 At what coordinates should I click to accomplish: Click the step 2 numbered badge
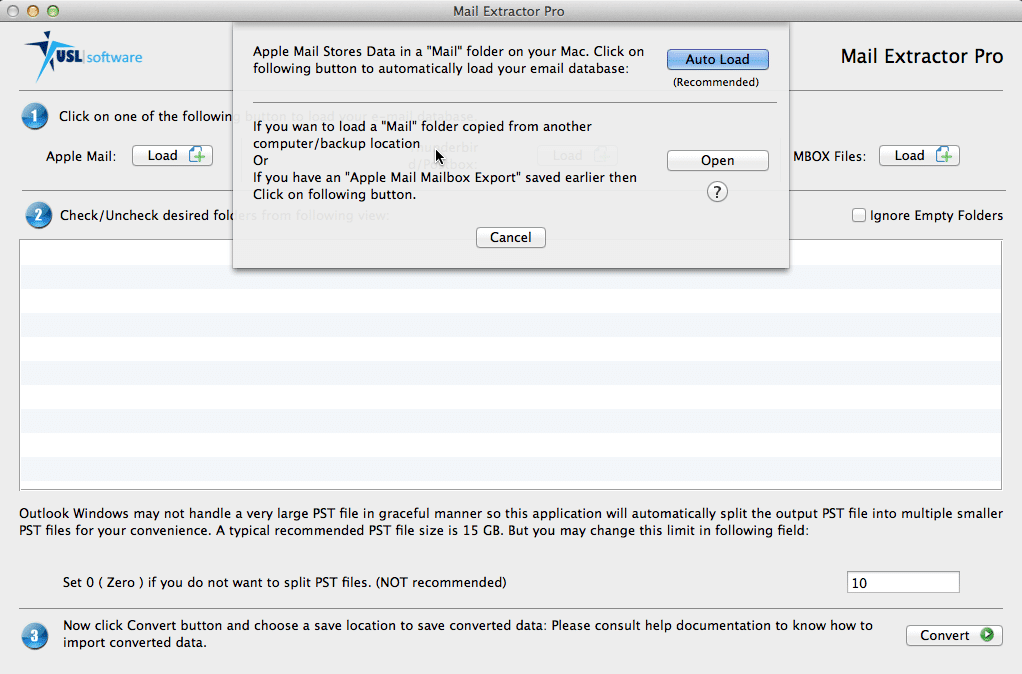point(37,215)
